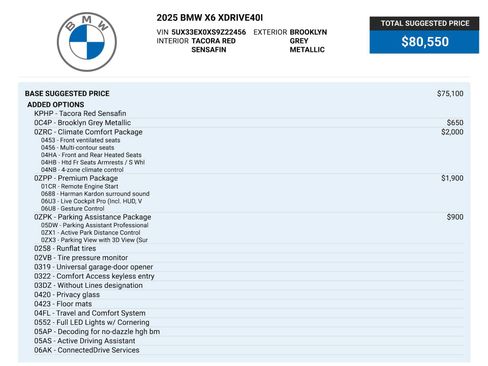Select "0ZX1 - Active Park Distance Control"

[90, 233]
